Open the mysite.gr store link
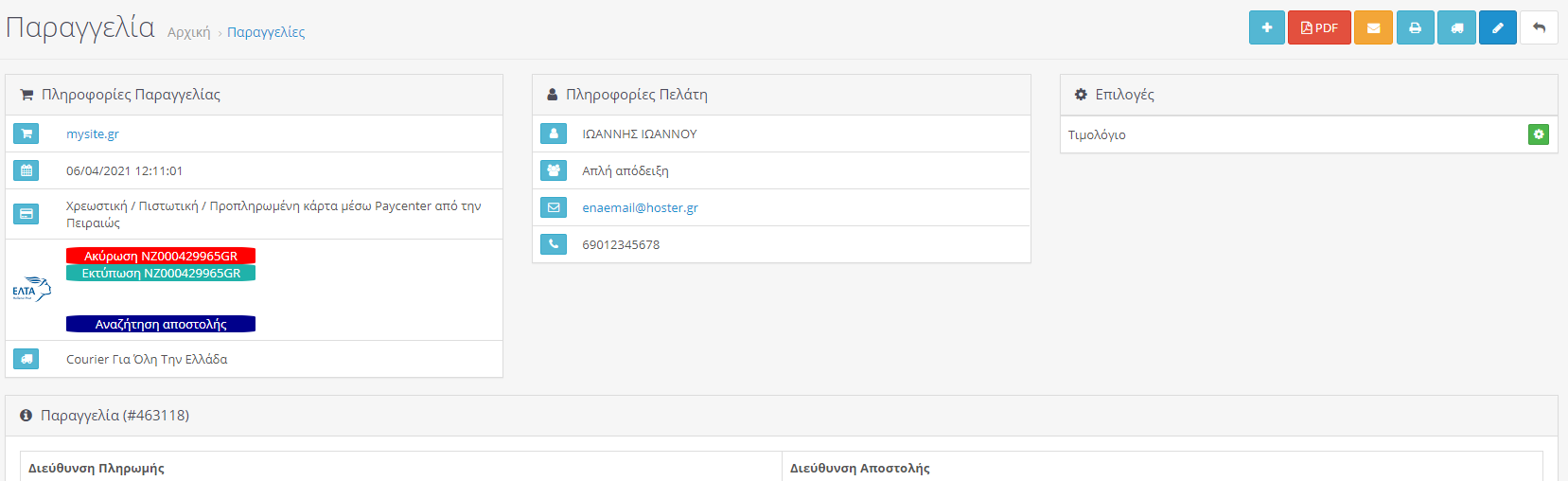Image resolution: width=1568 pixels, height=481 pixels. 93,134
